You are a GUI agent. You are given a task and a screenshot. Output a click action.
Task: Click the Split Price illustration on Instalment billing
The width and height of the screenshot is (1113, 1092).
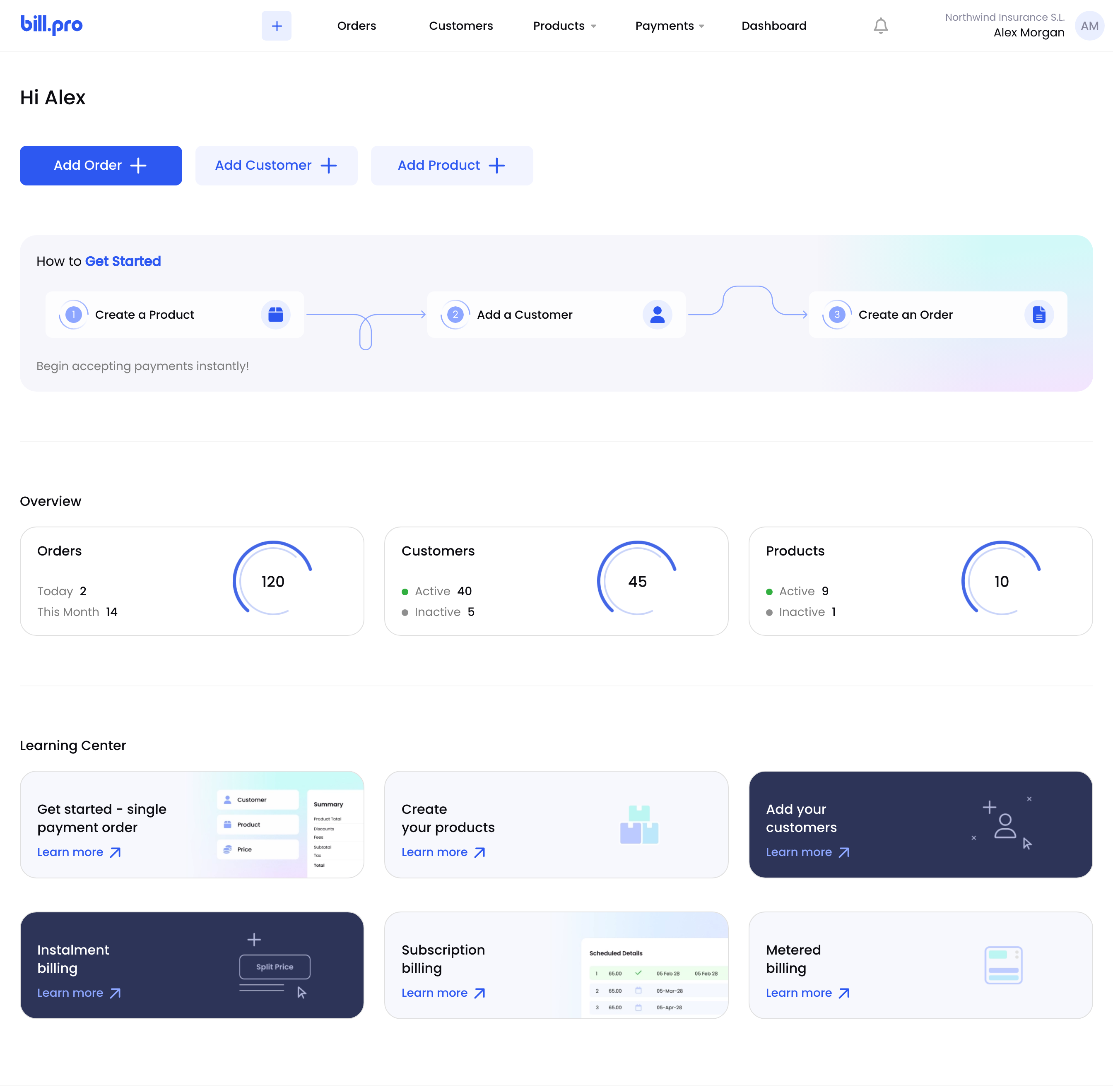pyautogui.click(x=275, y=967)
